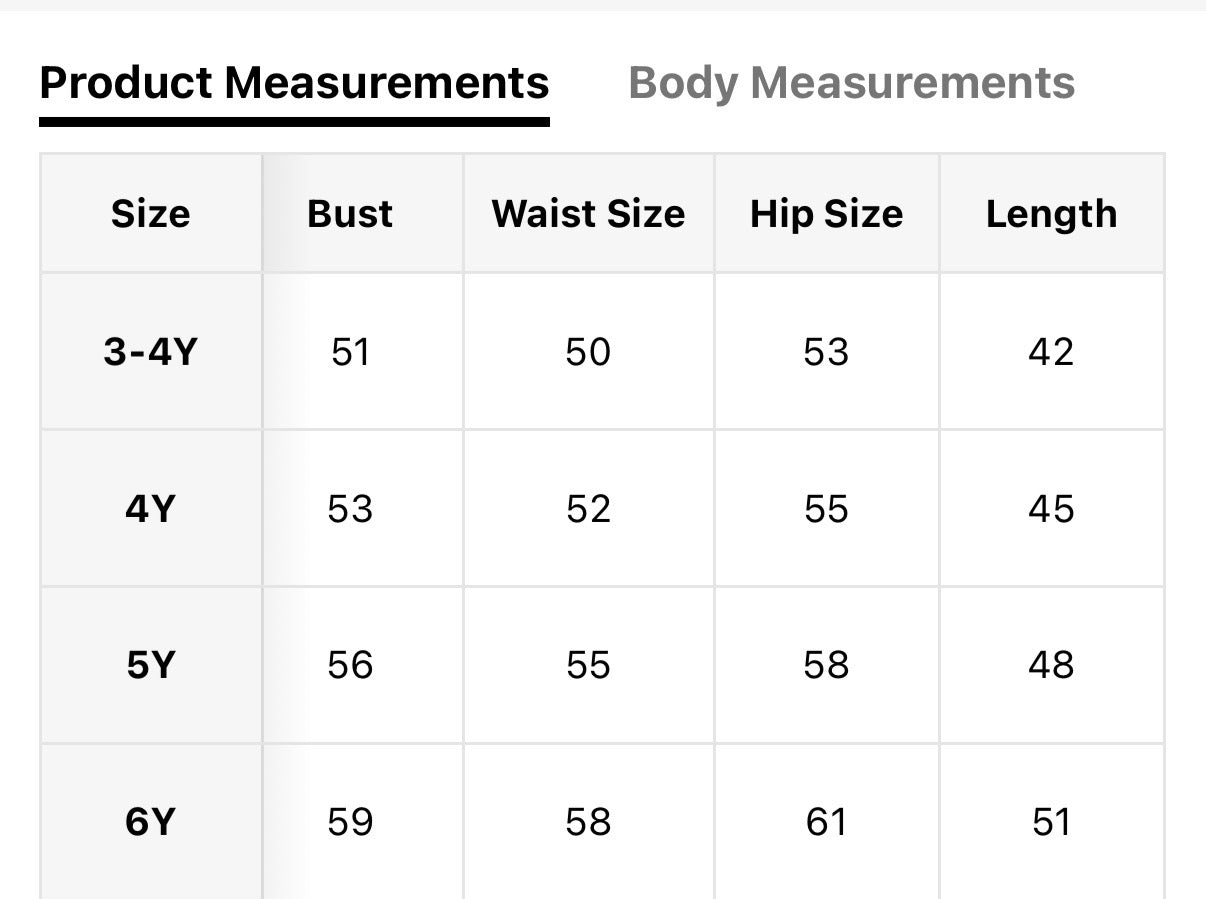Select waist value 50 in 3-4Y row
This screenshot has height=899, width=1206.
[x=588, y=352]
